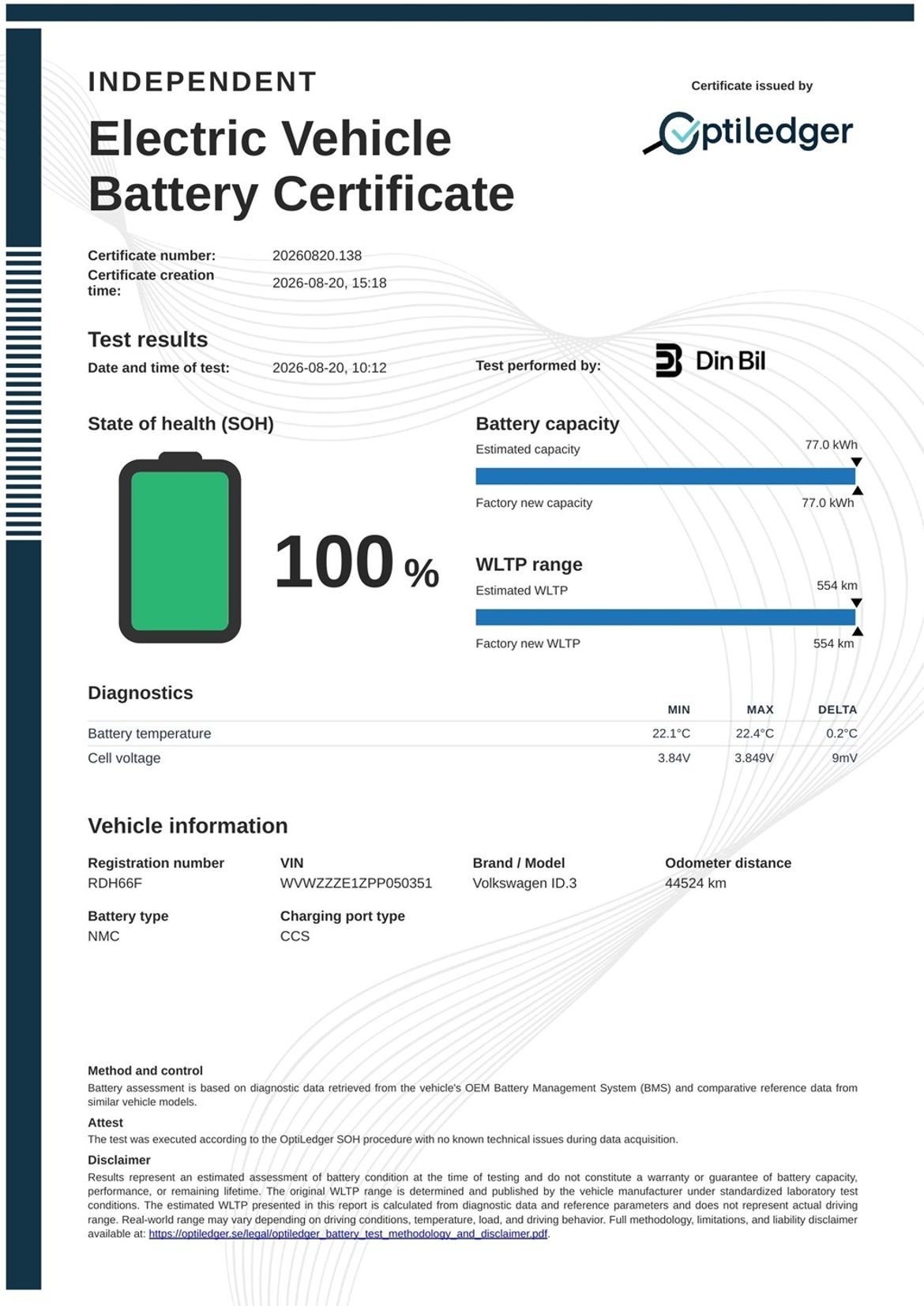
Task: Click factory new capacity 77.0 kWh value
Action: tap(828, 502)
